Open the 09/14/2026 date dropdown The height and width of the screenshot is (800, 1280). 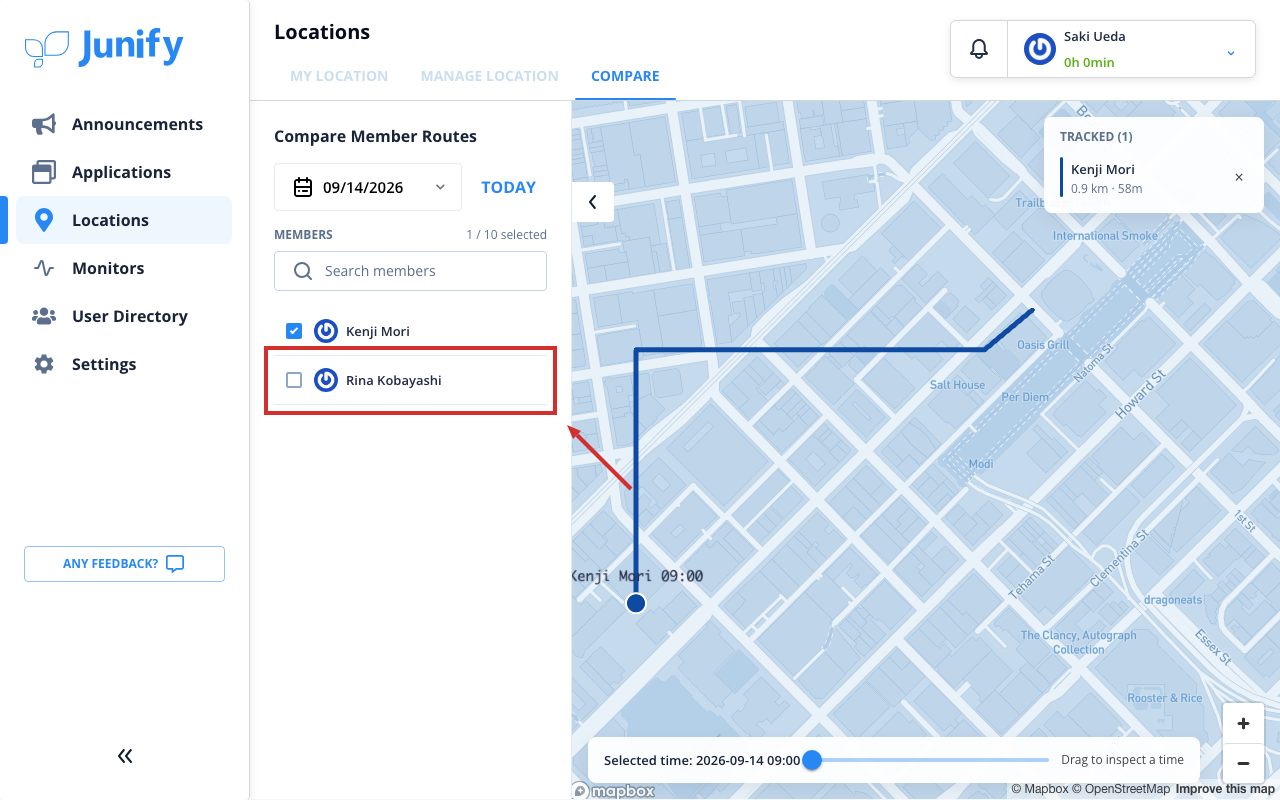368,187
